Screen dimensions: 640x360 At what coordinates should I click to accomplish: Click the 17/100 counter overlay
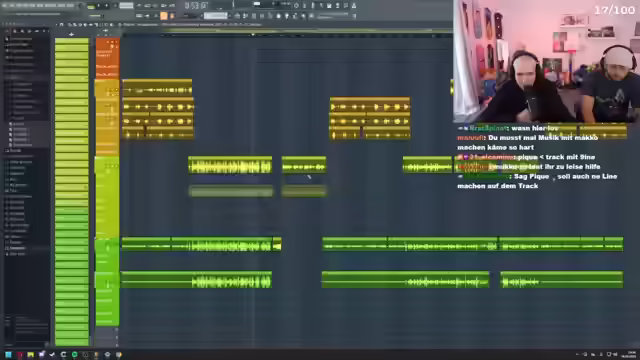click(x=614, y=10)
